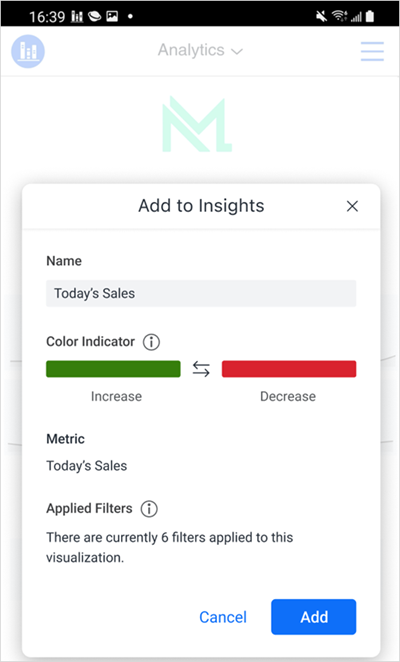Screen dimensions: 400x662
Task: Swap colors using the arrows icon
Action: click(x=201, y=369)
